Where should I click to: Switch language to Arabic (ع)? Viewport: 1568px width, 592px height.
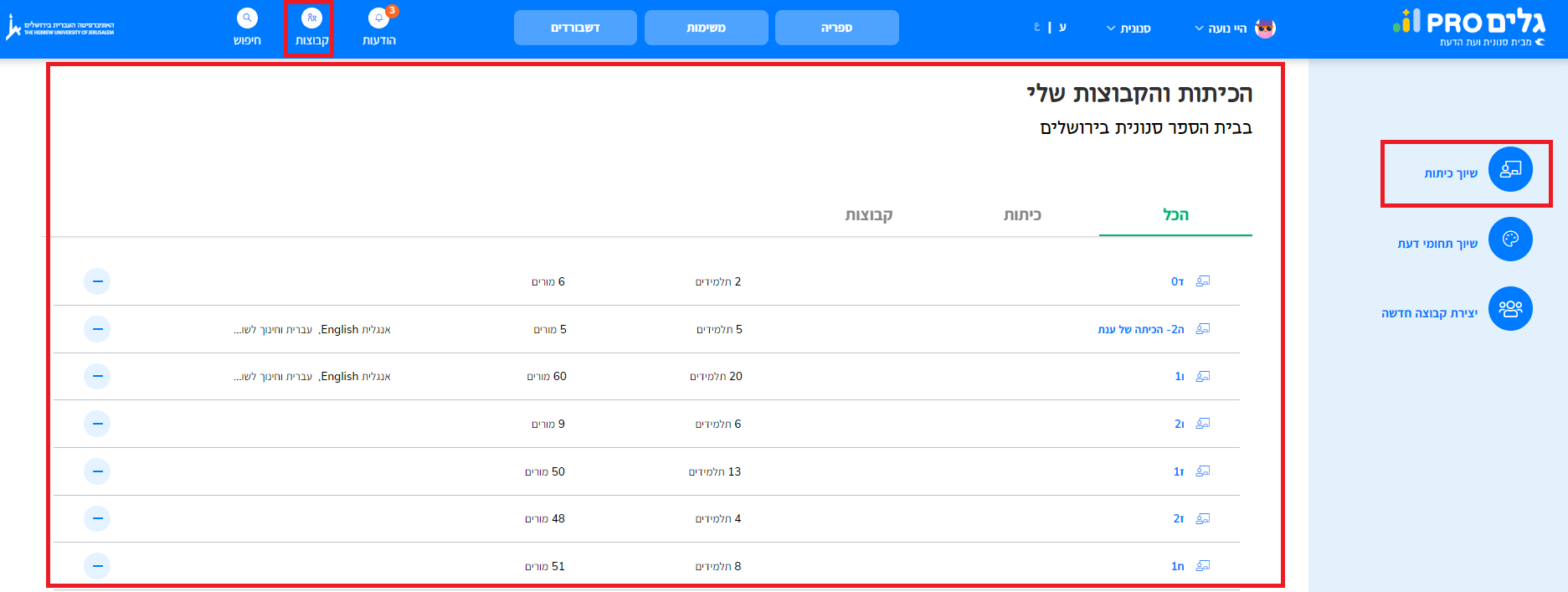[1037, 27]
